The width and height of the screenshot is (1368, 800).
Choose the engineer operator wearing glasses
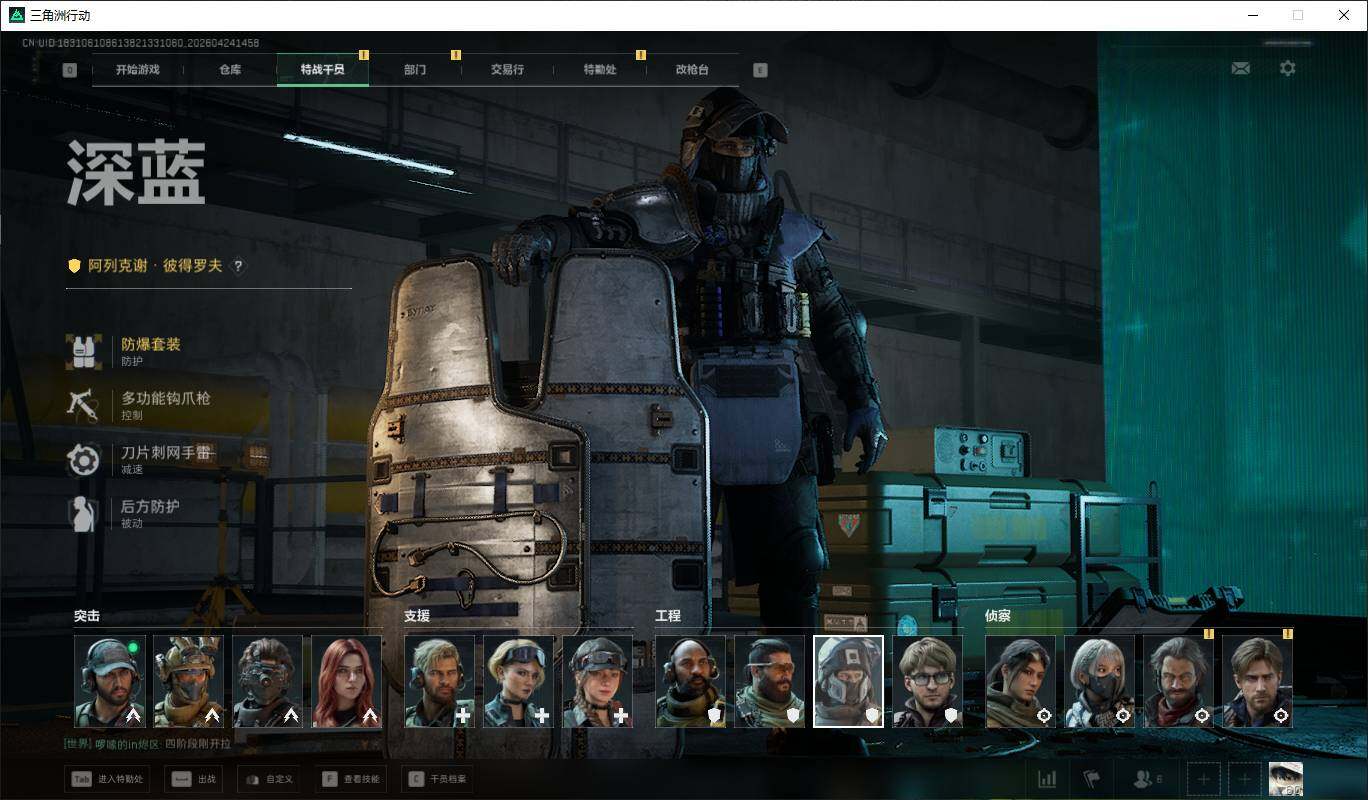click(928, 681)
